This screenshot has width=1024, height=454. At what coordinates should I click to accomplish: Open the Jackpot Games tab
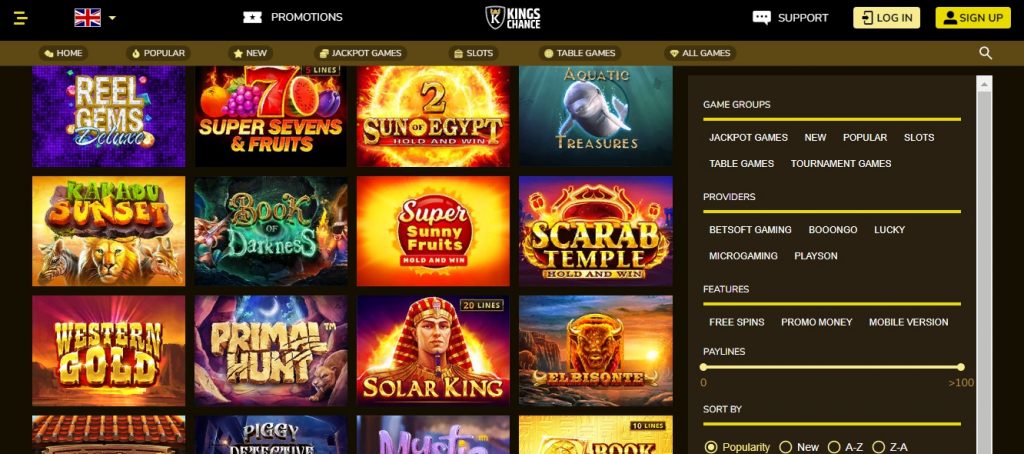point(360,54)
